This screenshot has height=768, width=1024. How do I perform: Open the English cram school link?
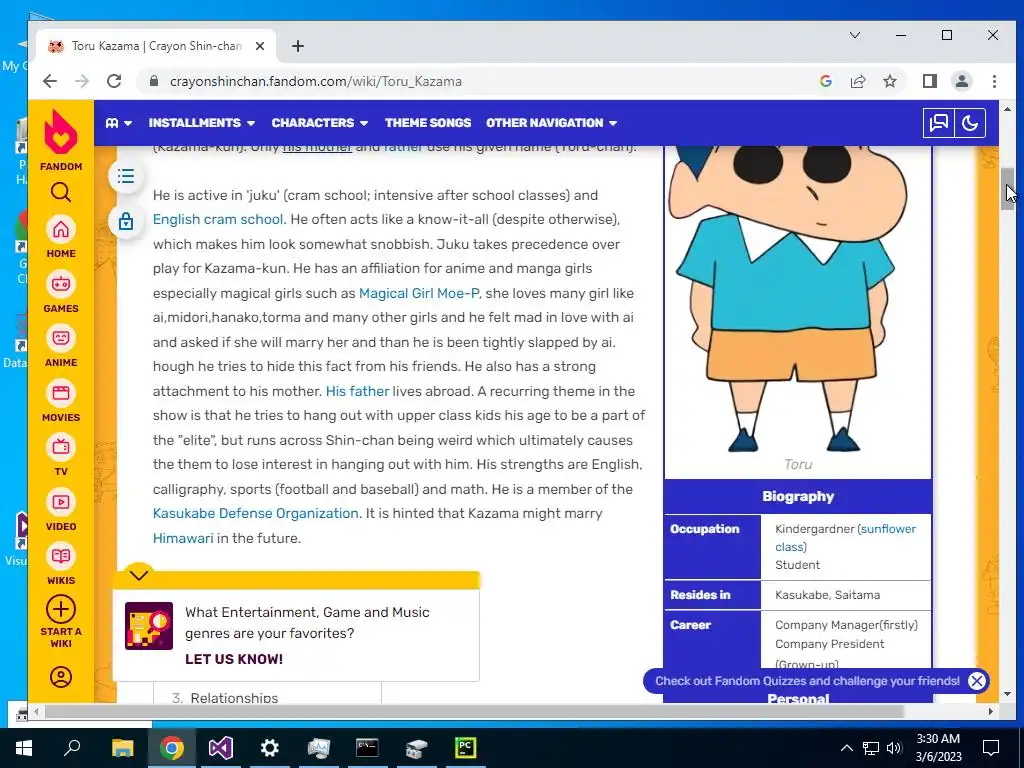tap(218, 219)
